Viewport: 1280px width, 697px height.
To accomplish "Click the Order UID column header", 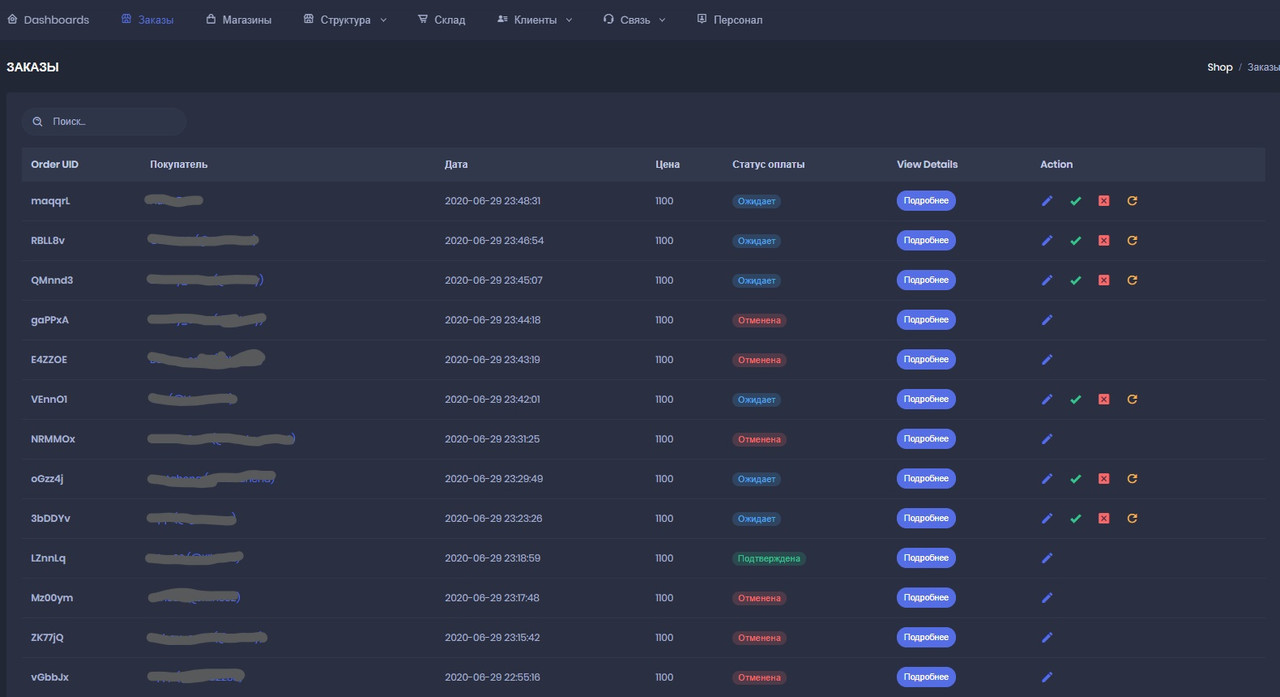I will [54, 164].
